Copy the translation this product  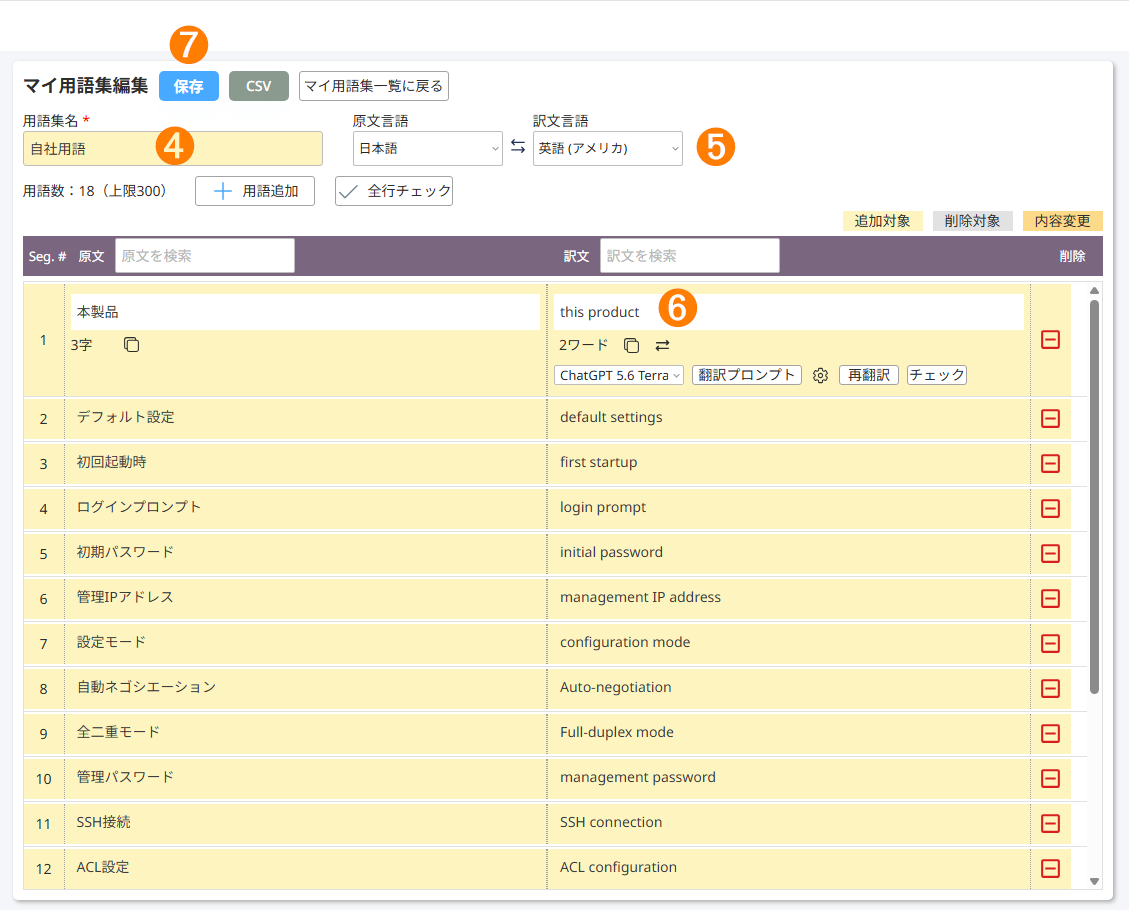[631, 346]
